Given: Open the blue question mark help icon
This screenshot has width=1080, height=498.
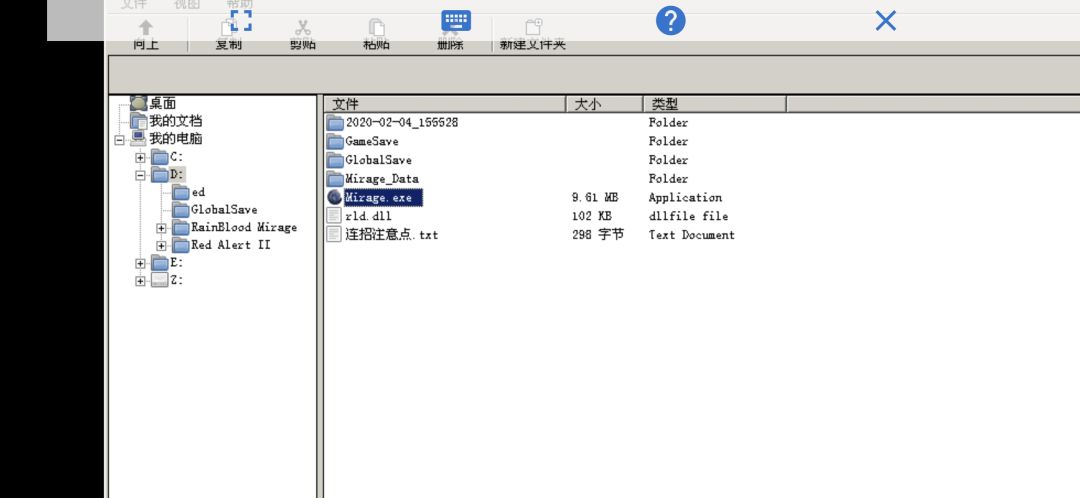Looking at the screenshot, I should 670,21.
